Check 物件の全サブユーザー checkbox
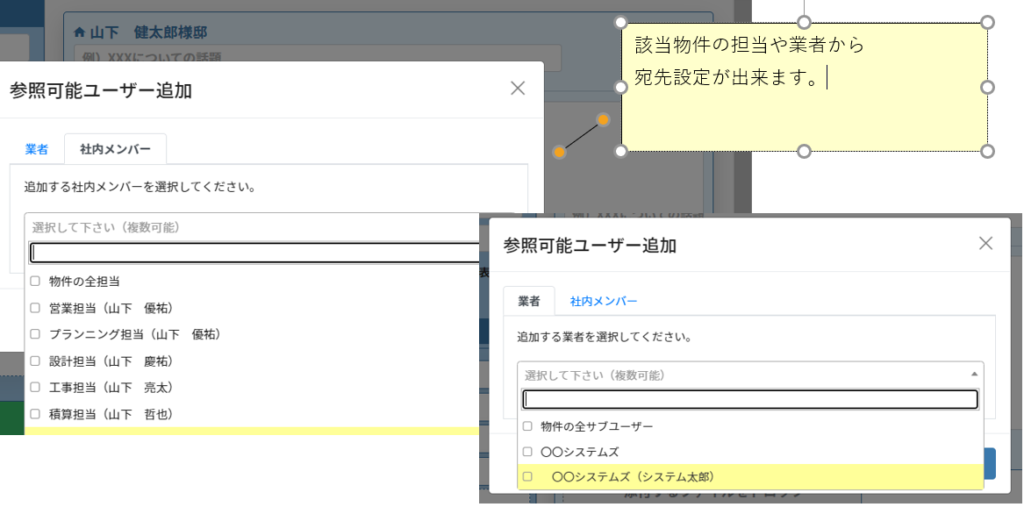 [528, 426]
